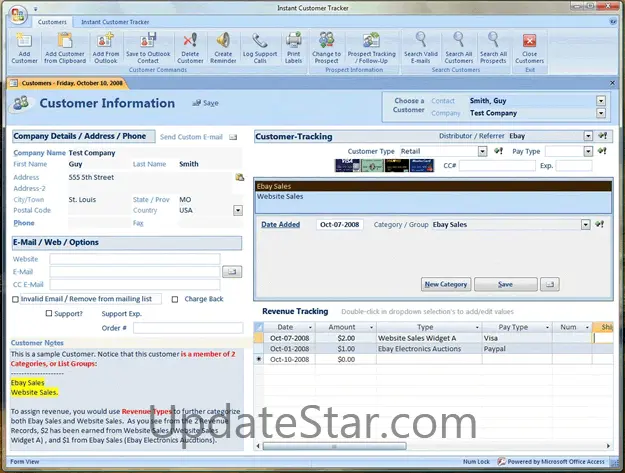This screenshot has width=625, height=473.
Task: Click the New Category button
Action: pos(446,284)
